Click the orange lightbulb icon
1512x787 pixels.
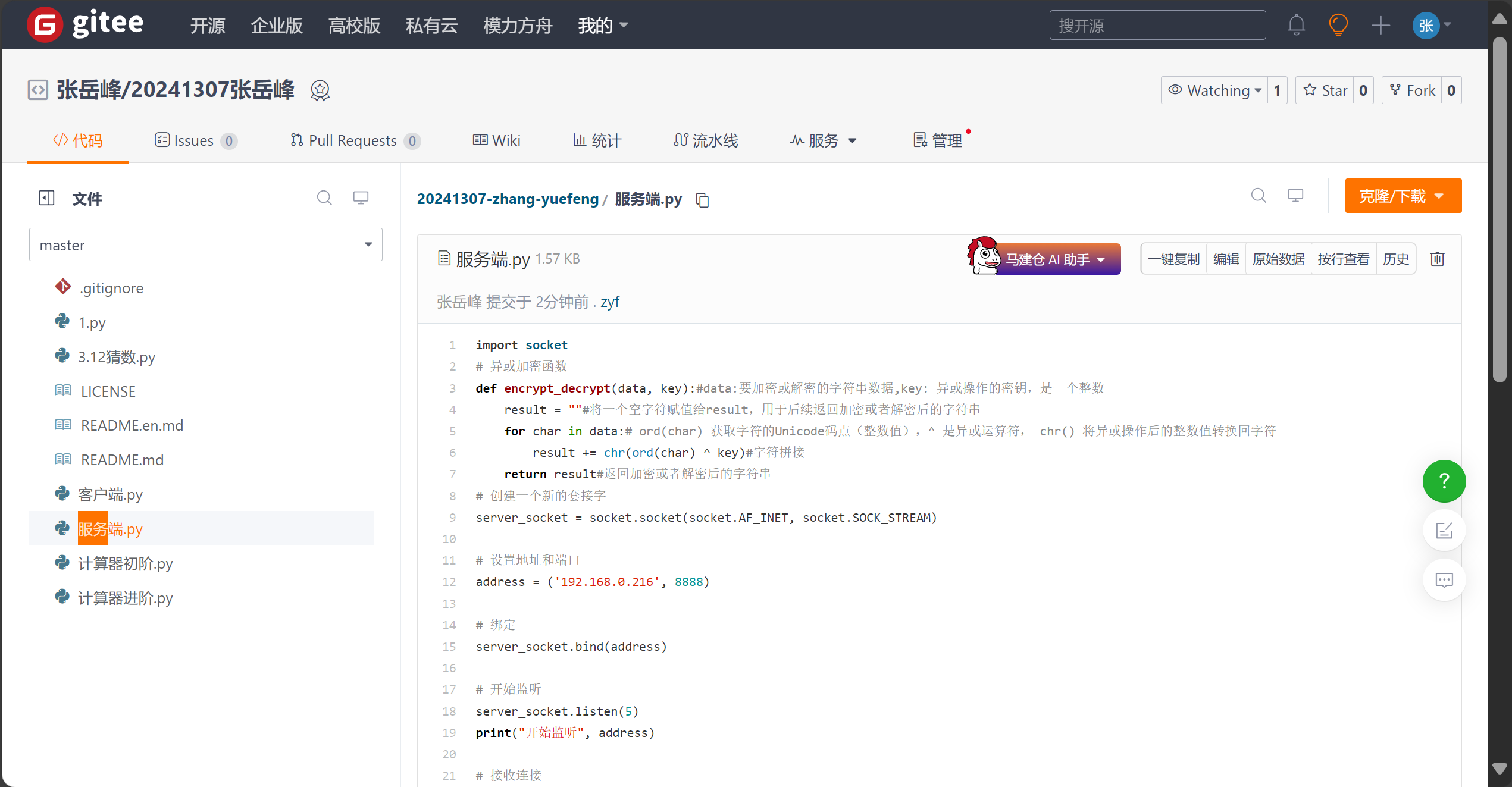1338,25
